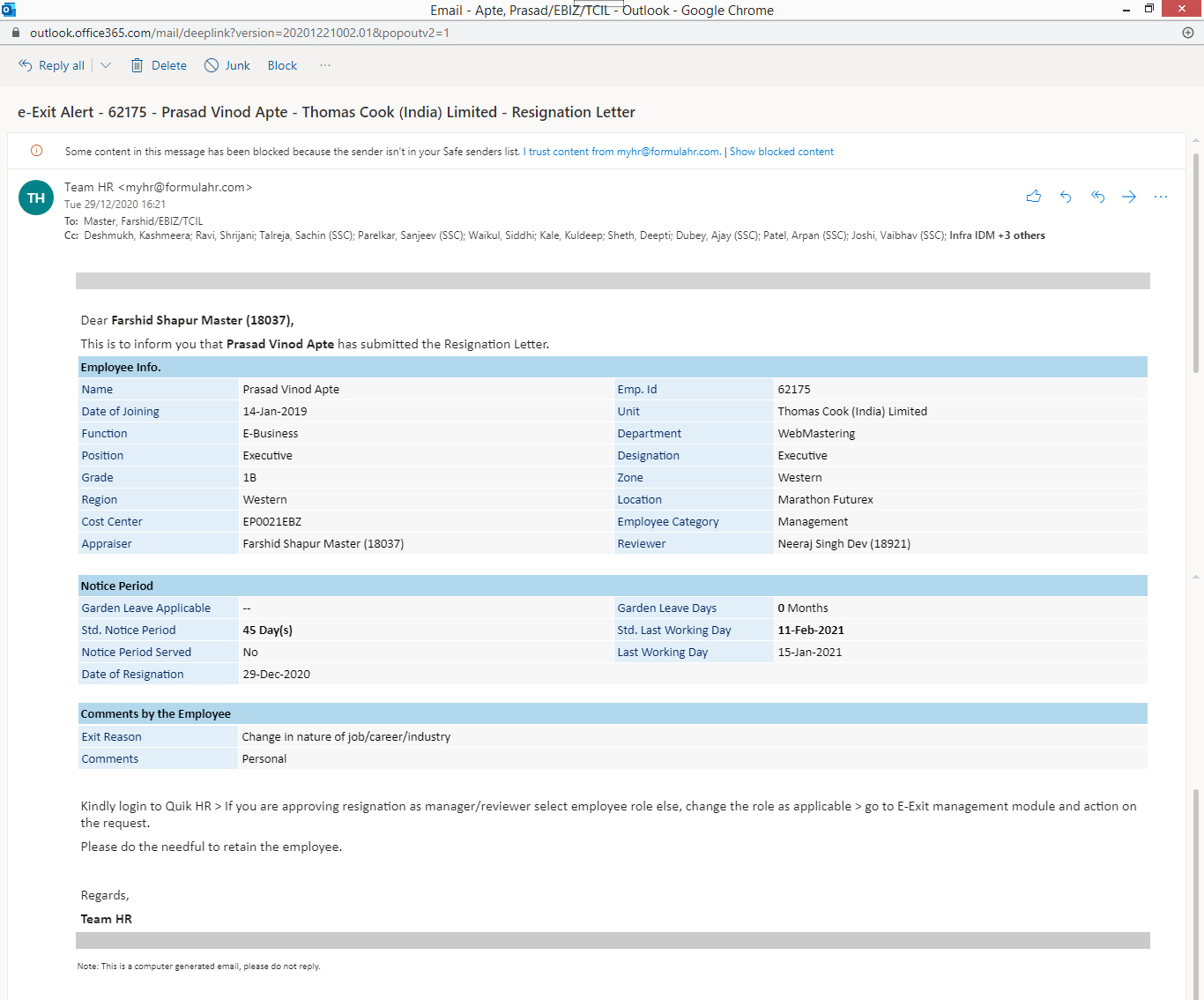
Task: Click the Reply all button in toolbar
Action: click(52, 65)
